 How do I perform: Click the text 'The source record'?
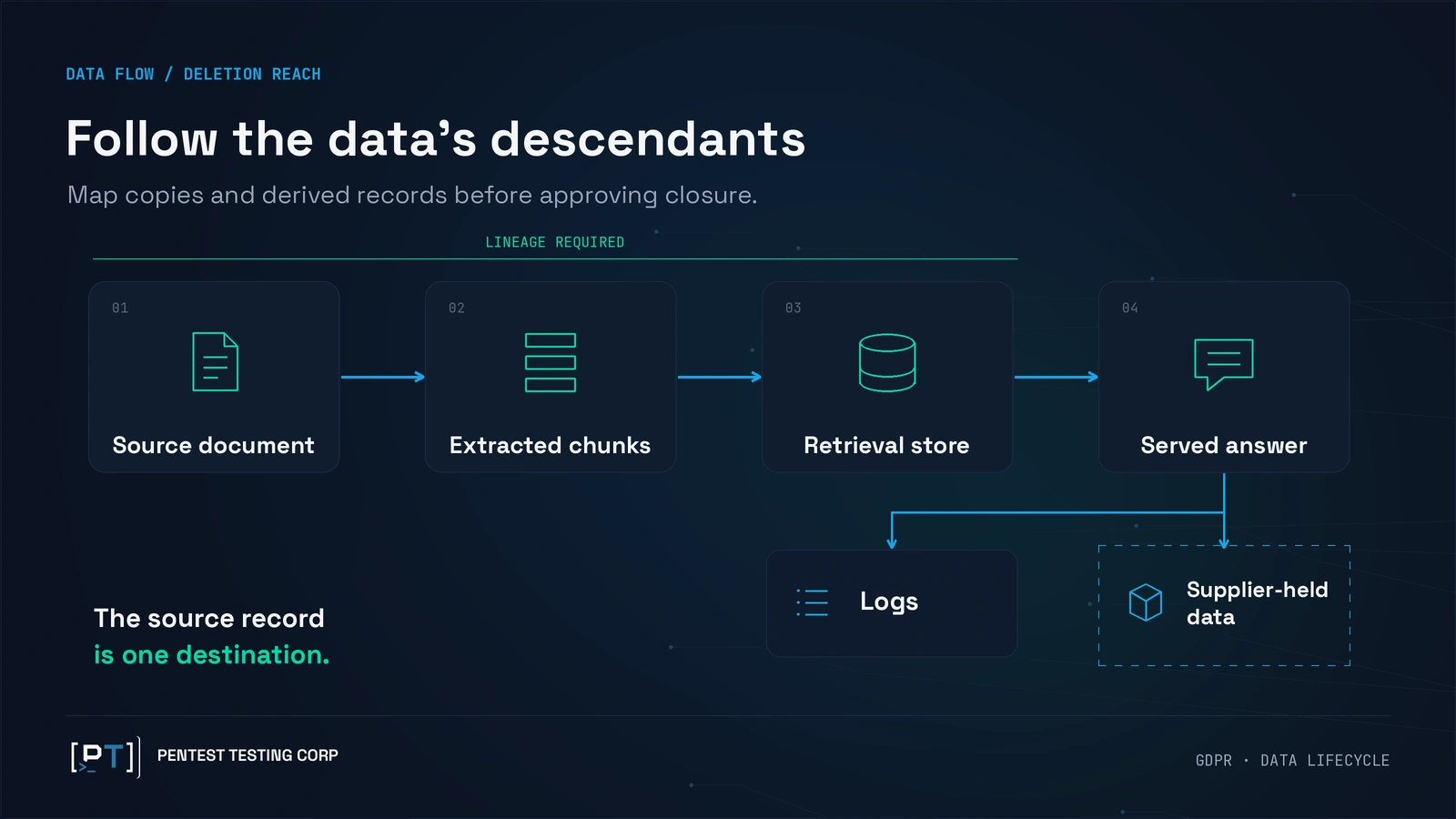pyautogui.click(x=209, y=618)
